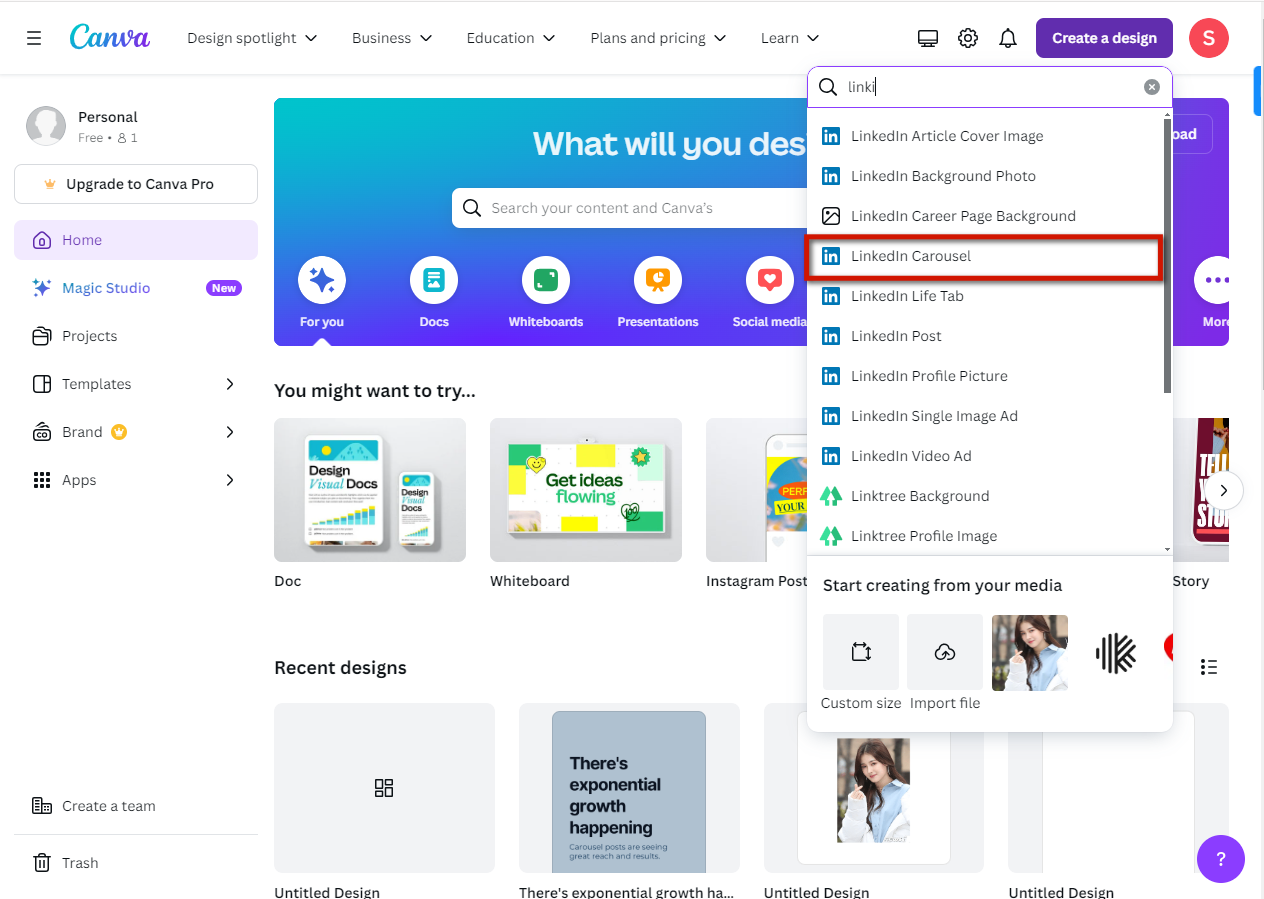Select Linktree Profile Image result

tap(984, 536)
